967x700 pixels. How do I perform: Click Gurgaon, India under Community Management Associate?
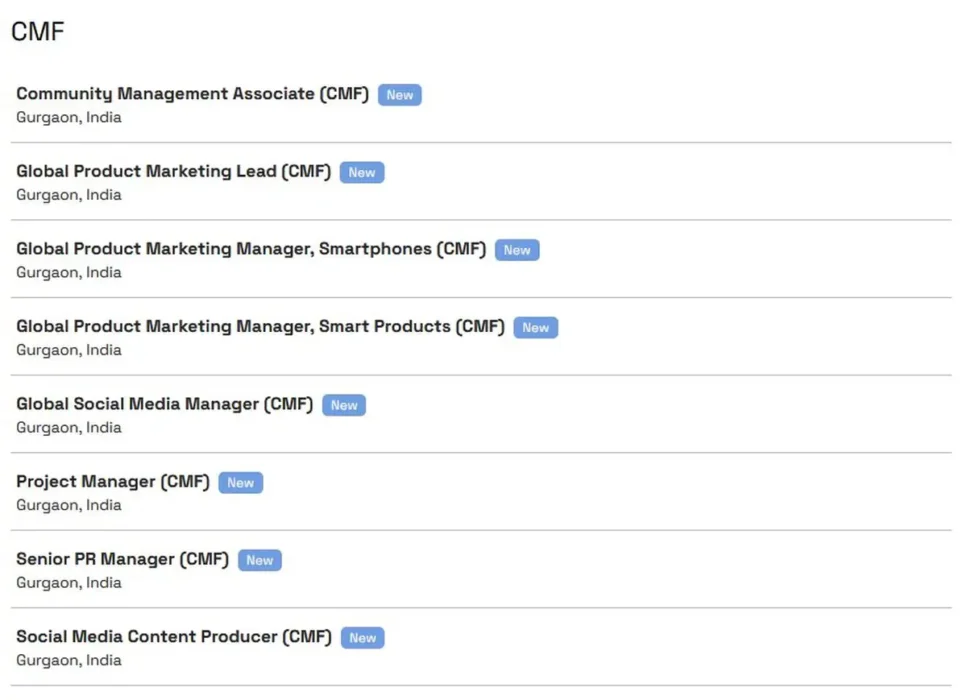tap(69, 117)
